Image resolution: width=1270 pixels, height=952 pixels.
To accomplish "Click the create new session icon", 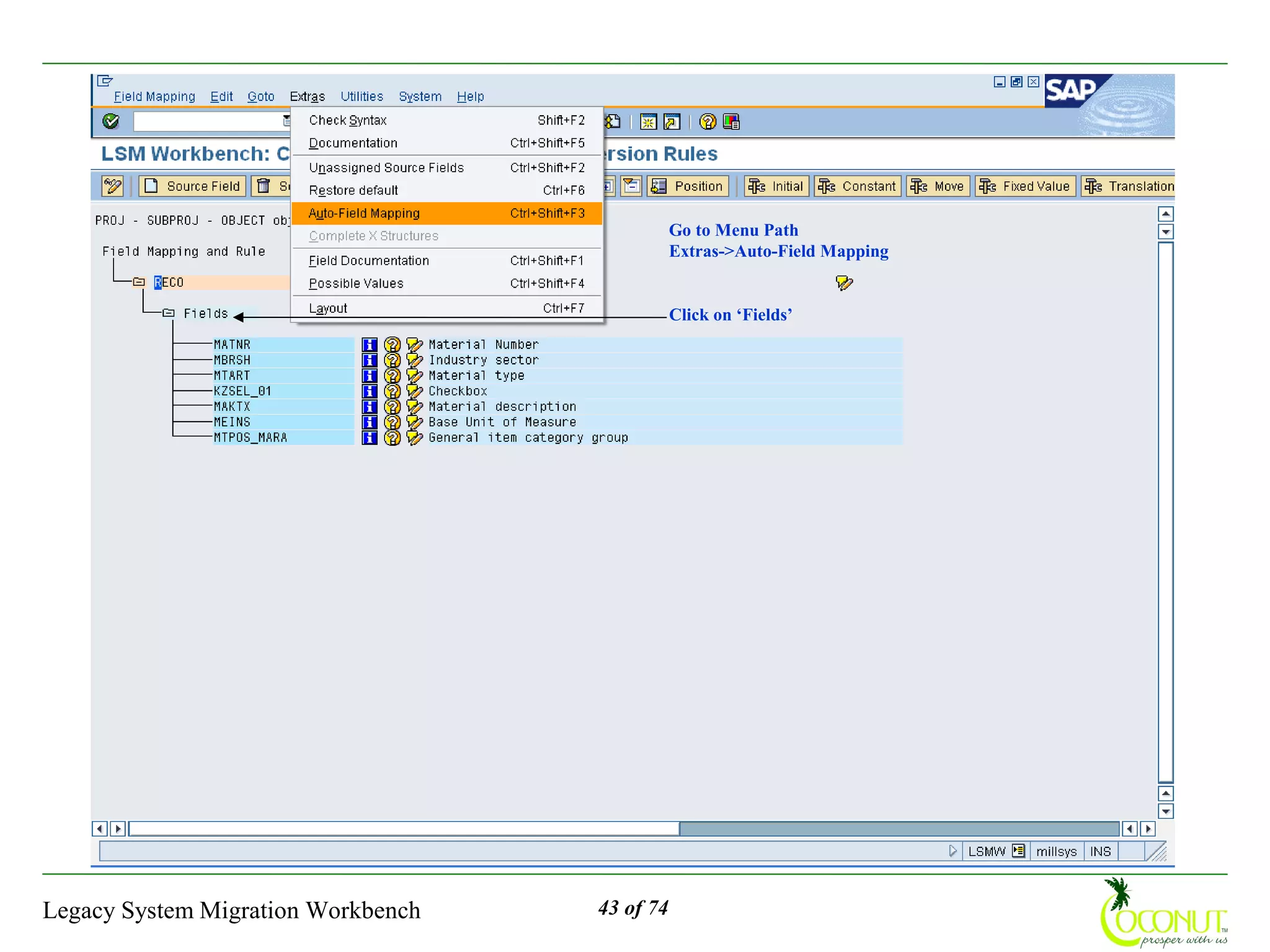I will point(648,121).
